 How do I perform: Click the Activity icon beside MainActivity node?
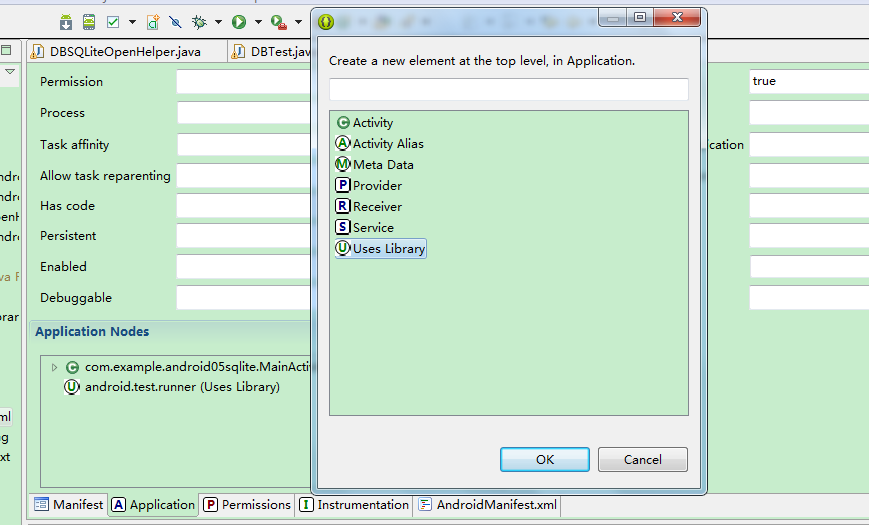[x=73, y=367]
